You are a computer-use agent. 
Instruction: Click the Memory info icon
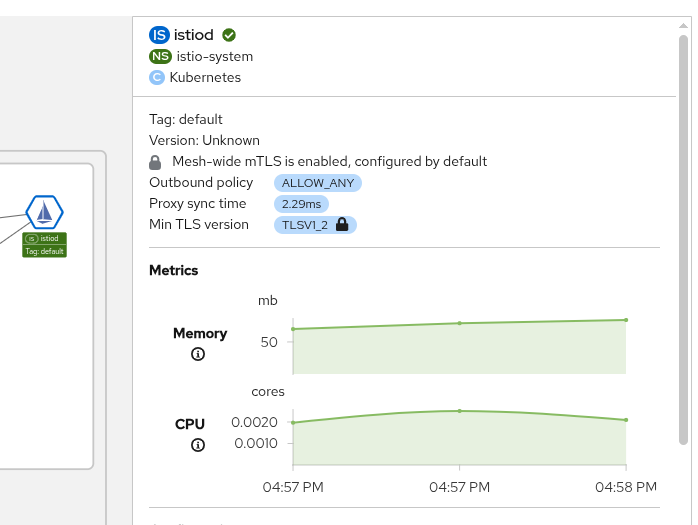(198, 354)
